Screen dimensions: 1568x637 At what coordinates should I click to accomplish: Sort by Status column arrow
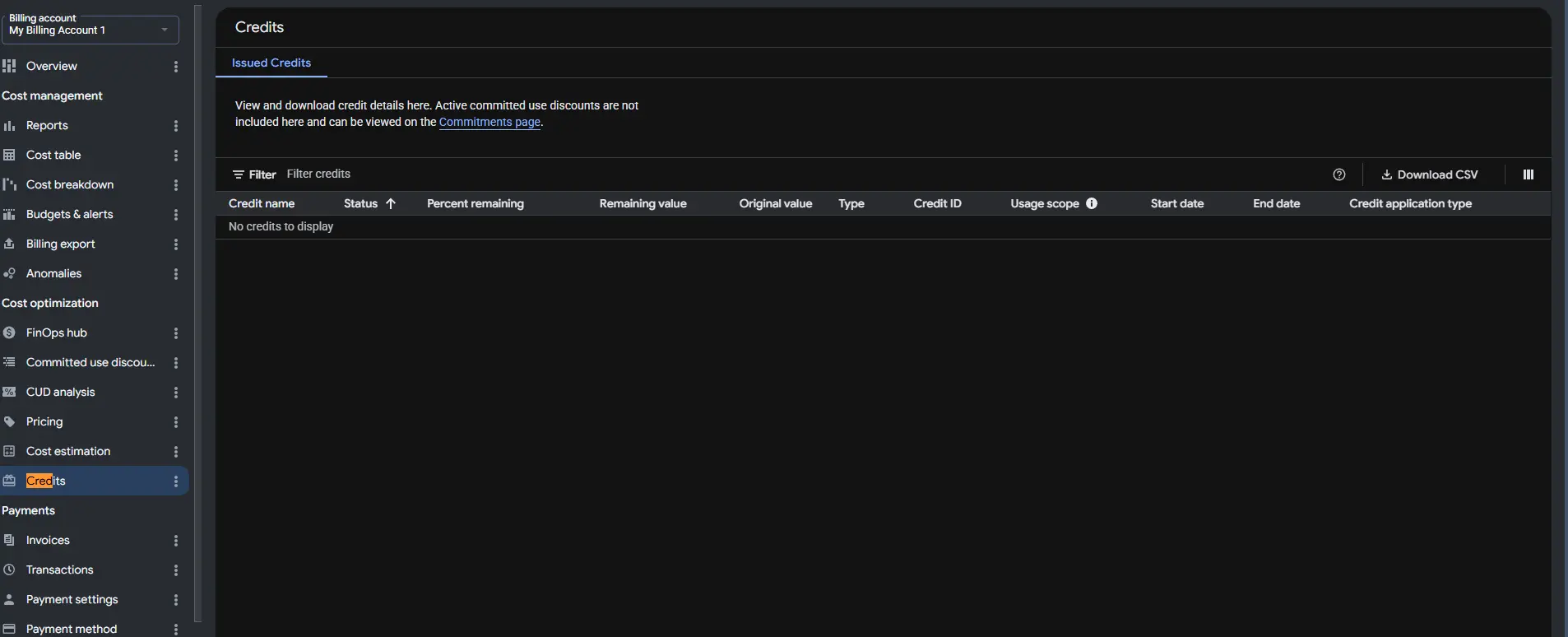coord(391,203)
